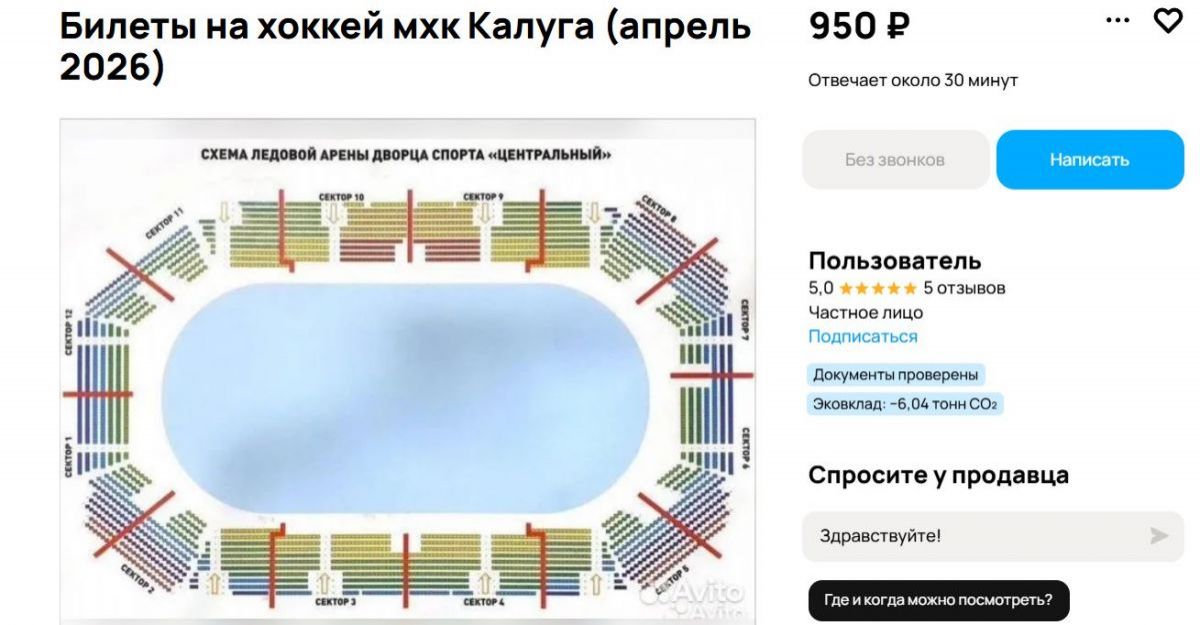Click the heart favorite icon
Viewport: 1200px width, 625px height.
coord(1167,20)
